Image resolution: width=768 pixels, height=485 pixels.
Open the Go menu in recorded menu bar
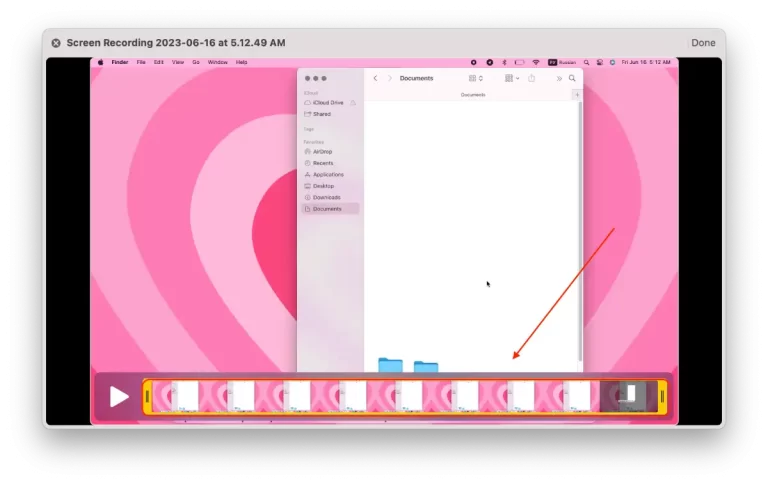[x=196, y=62]
